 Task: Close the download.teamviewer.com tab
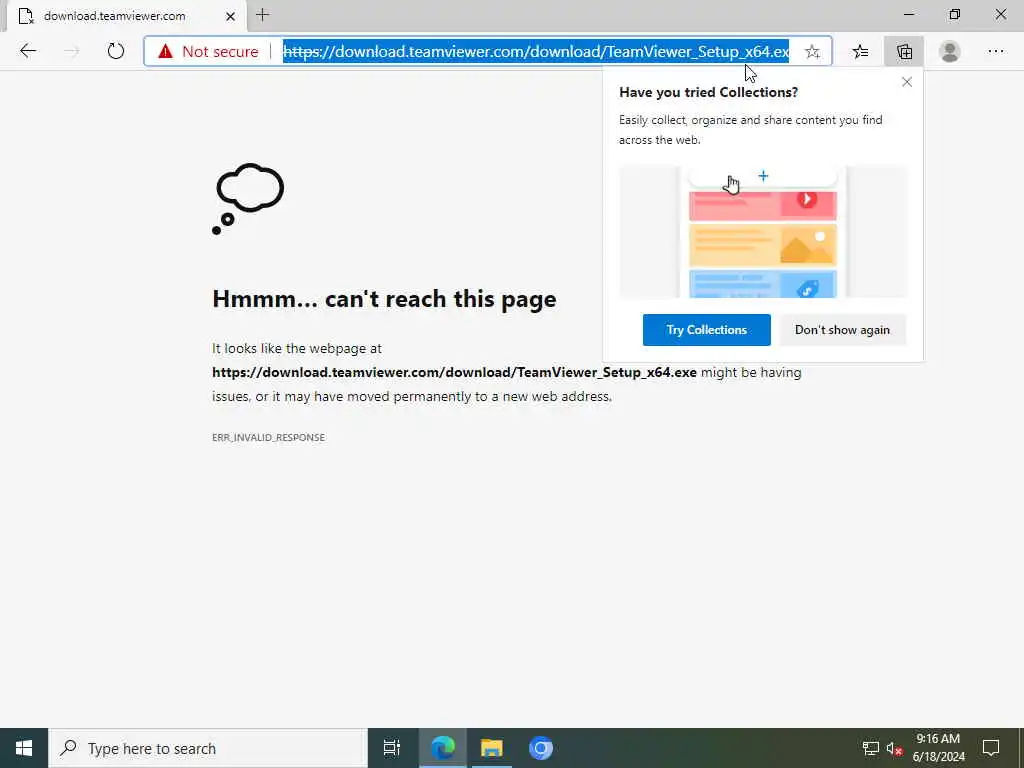point(230,16)
